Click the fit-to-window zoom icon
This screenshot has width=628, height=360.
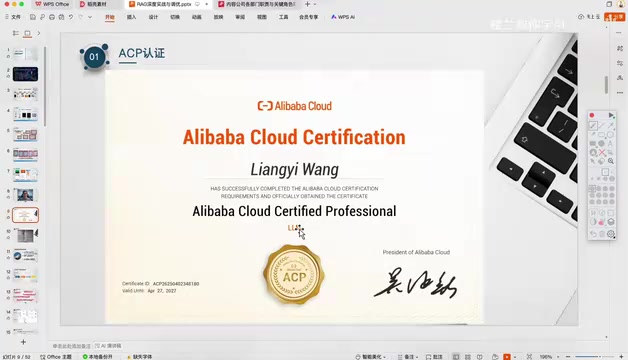(529, 356)
